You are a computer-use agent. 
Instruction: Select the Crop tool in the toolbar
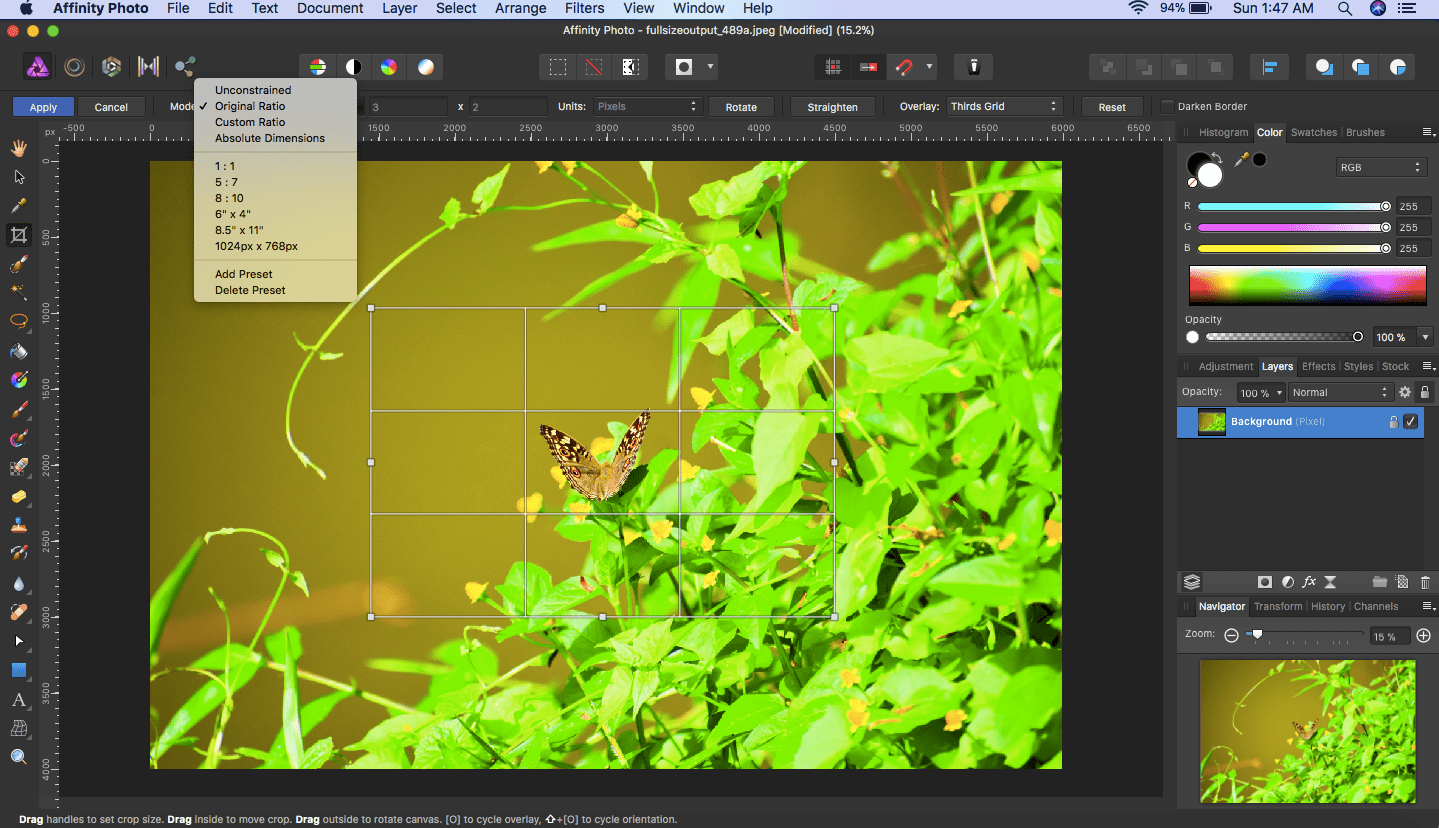(18, 235)
